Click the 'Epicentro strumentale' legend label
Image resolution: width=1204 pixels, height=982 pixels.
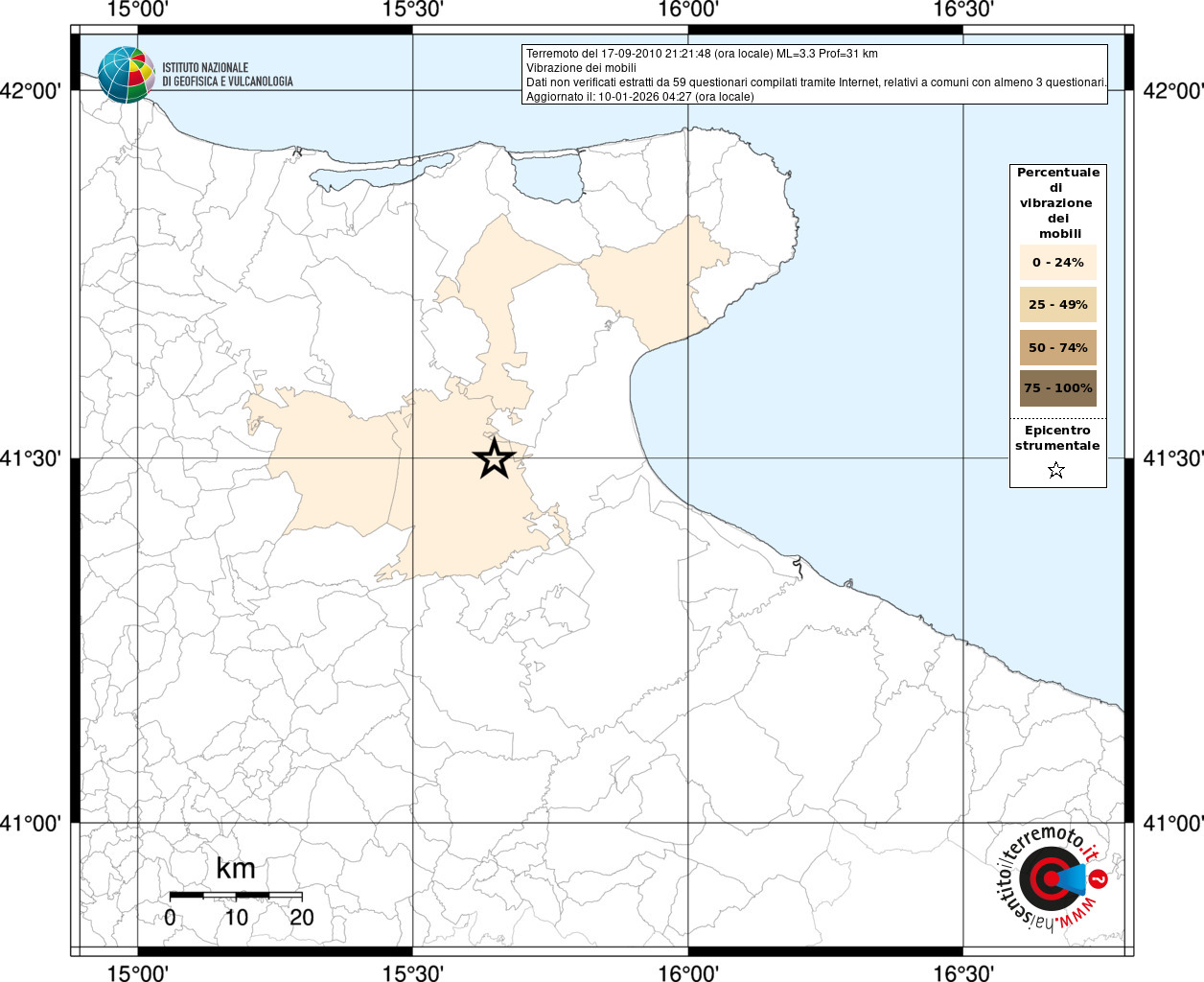click(1057, 438)
